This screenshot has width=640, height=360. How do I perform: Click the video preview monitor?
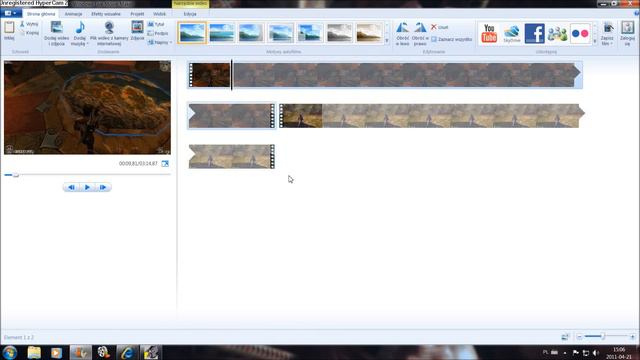(x=87, y=108)
